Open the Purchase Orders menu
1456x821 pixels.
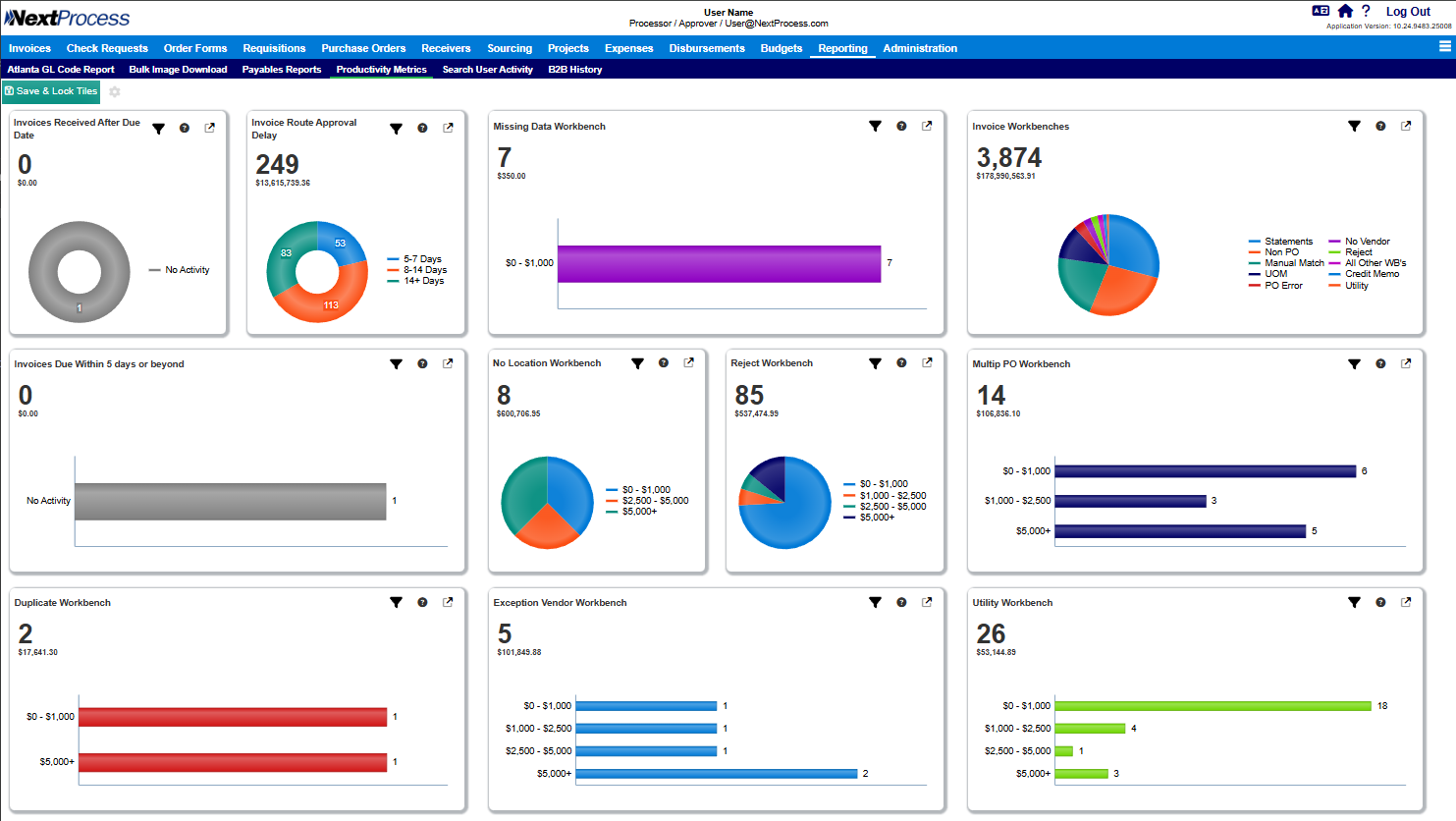pyautogui.click(x=363, y=48)
